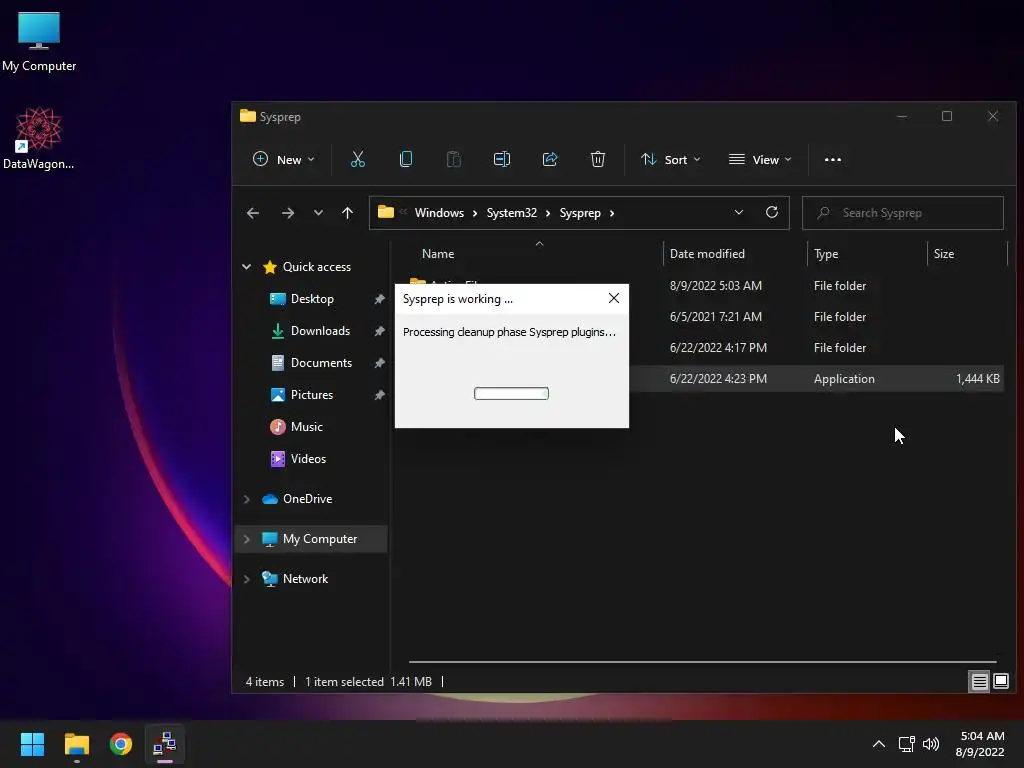Click the Paste clipboard icon
The width and height of the screenshot is (1024, 768).
[453, 159]
